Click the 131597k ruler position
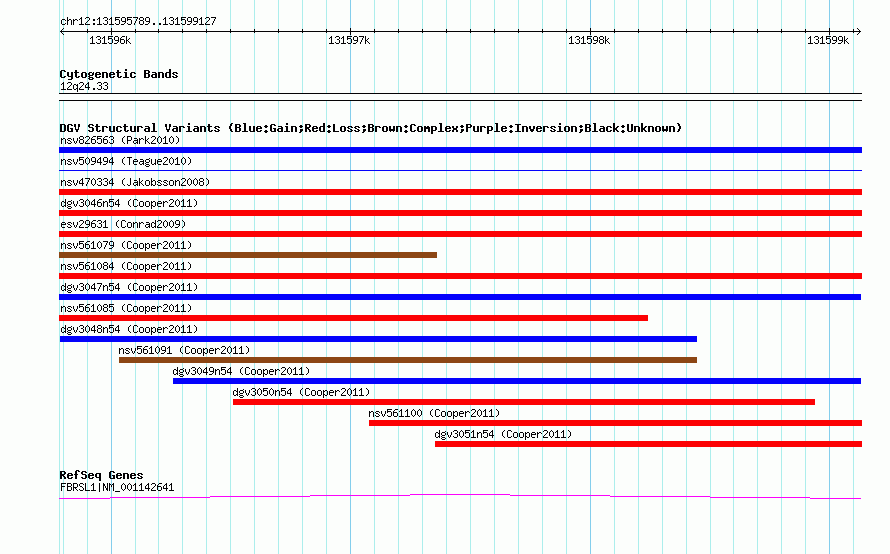 point(349,40)
